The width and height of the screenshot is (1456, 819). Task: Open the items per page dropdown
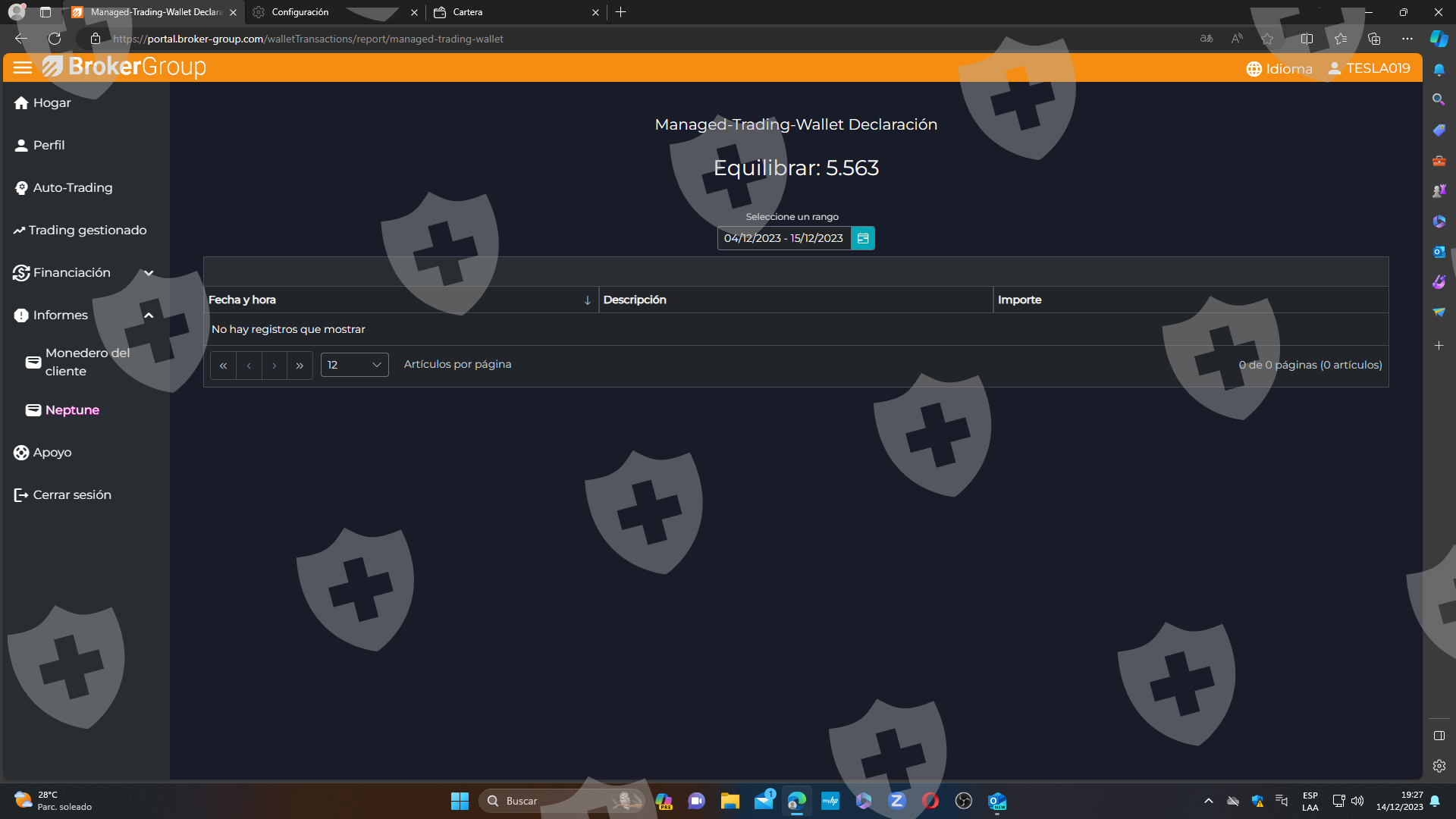click(x=354, y=365)
